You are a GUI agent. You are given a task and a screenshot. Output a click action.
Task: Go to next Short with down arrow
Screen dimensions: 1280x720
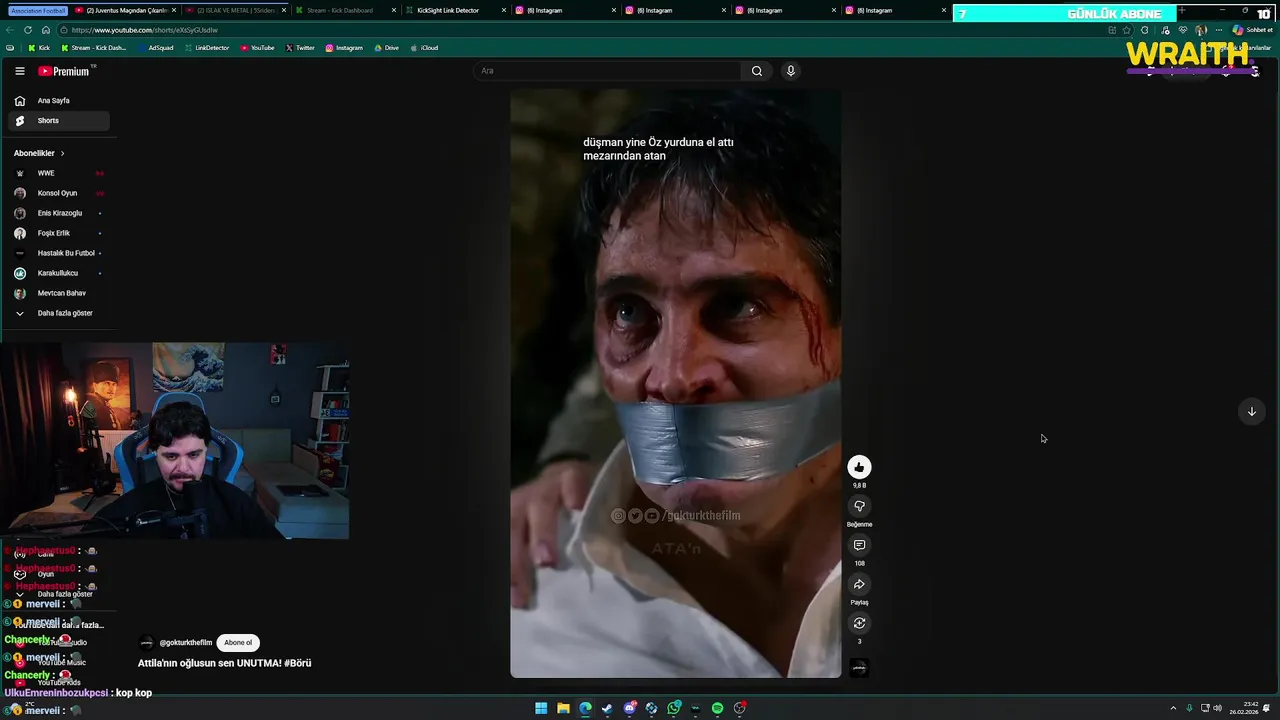point(1251,412)
